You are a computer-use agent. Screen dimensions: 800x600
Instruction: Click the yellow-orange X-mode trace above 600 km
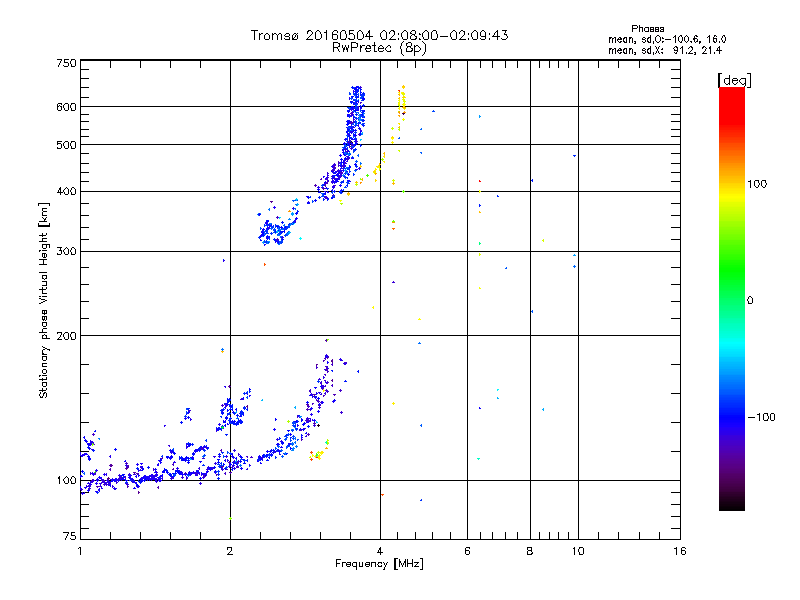pos(402,101)
